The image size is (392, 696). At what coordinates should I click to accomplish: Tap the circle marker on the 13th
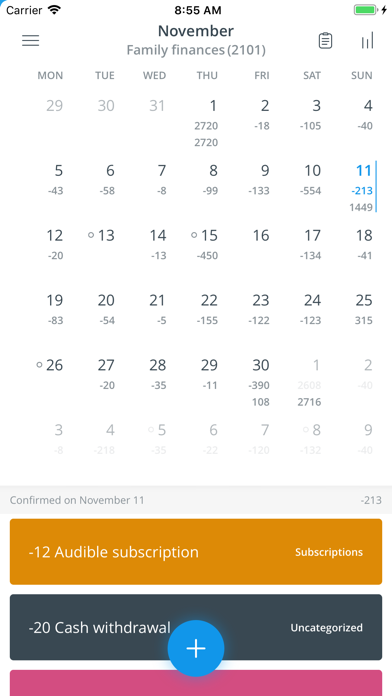click(91, 235)
